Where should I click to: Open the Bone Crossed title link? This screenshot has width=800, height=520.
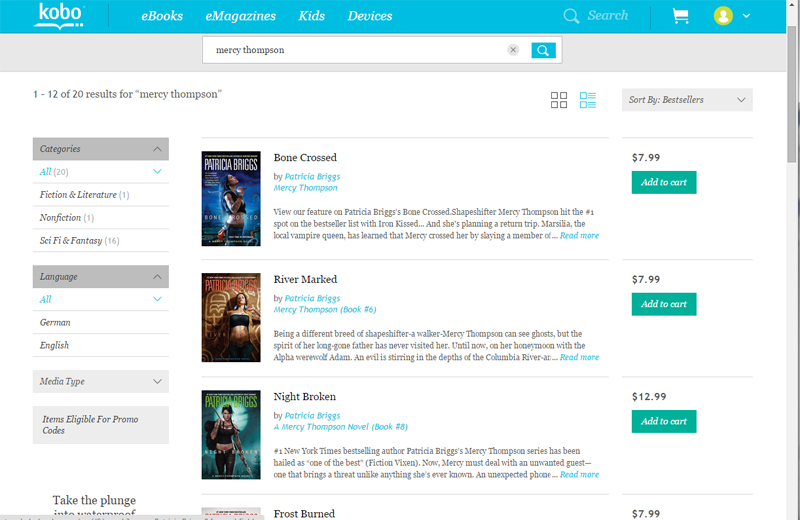tap(305, 157)
